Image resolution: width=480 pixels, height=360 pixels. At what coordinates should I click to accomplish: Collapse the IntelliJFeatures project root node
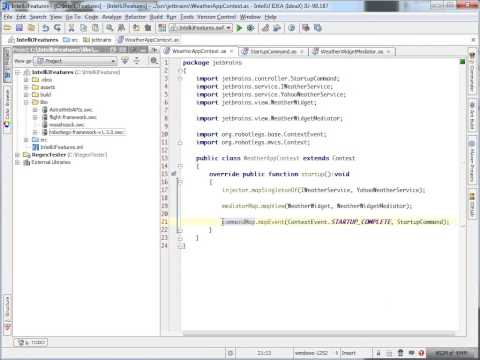(18, 72)
